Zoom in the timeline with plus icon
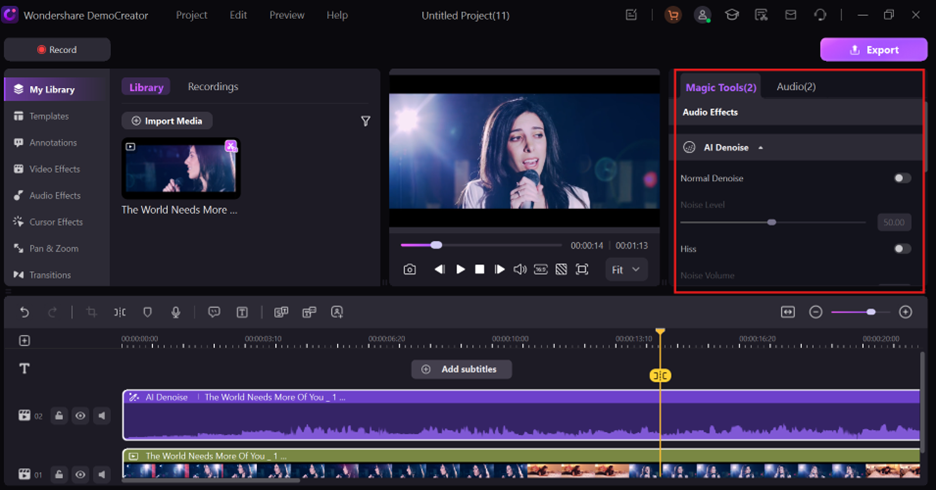Viewport: 936px width, 490px height. point(906,312)
